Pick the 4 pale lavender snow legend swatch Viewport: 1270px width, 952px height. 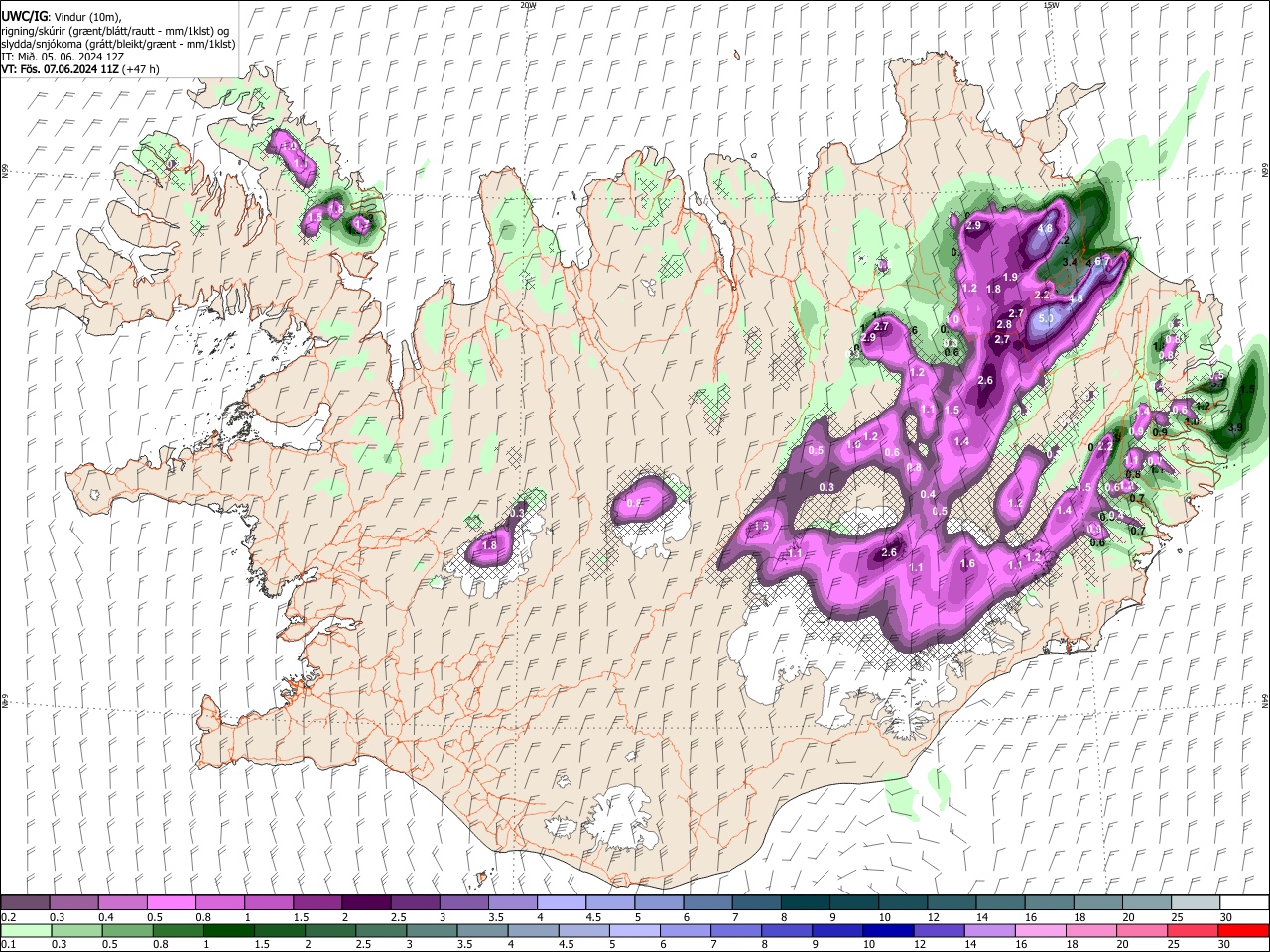[x=561, y=903]
